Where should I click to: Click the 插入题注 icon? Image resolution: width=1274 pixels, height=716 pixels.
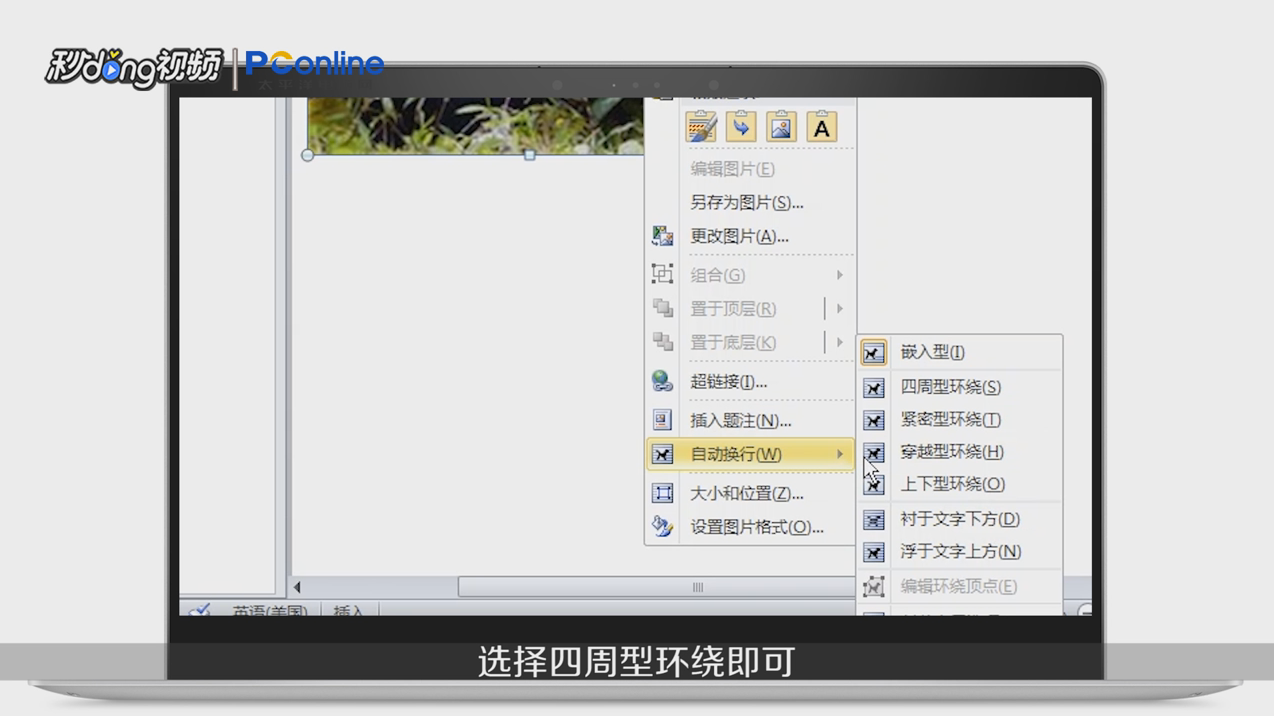pos(662,420)
